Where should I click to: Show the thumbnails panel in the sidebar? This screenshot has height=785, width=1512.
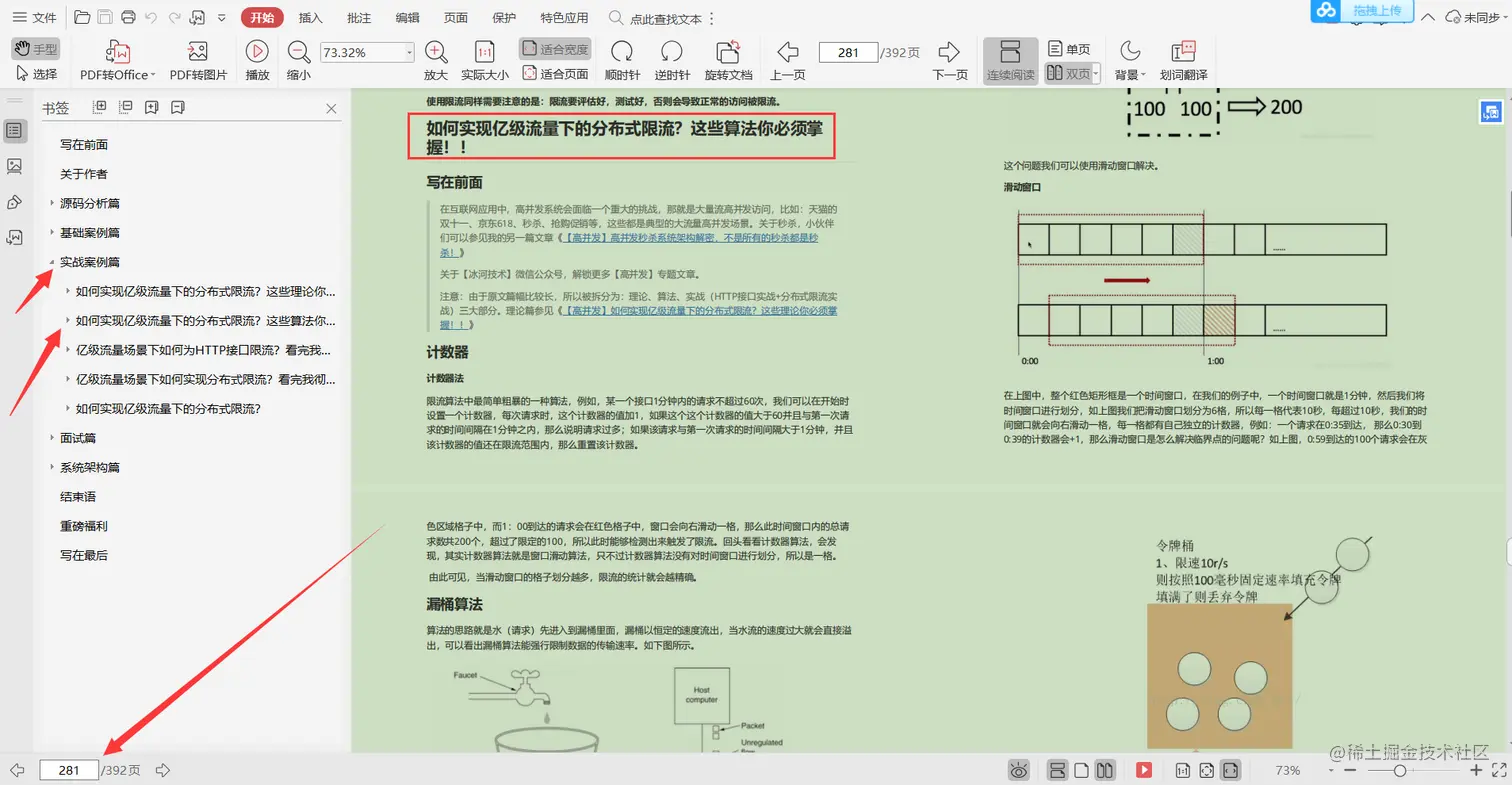pos(15,166)
